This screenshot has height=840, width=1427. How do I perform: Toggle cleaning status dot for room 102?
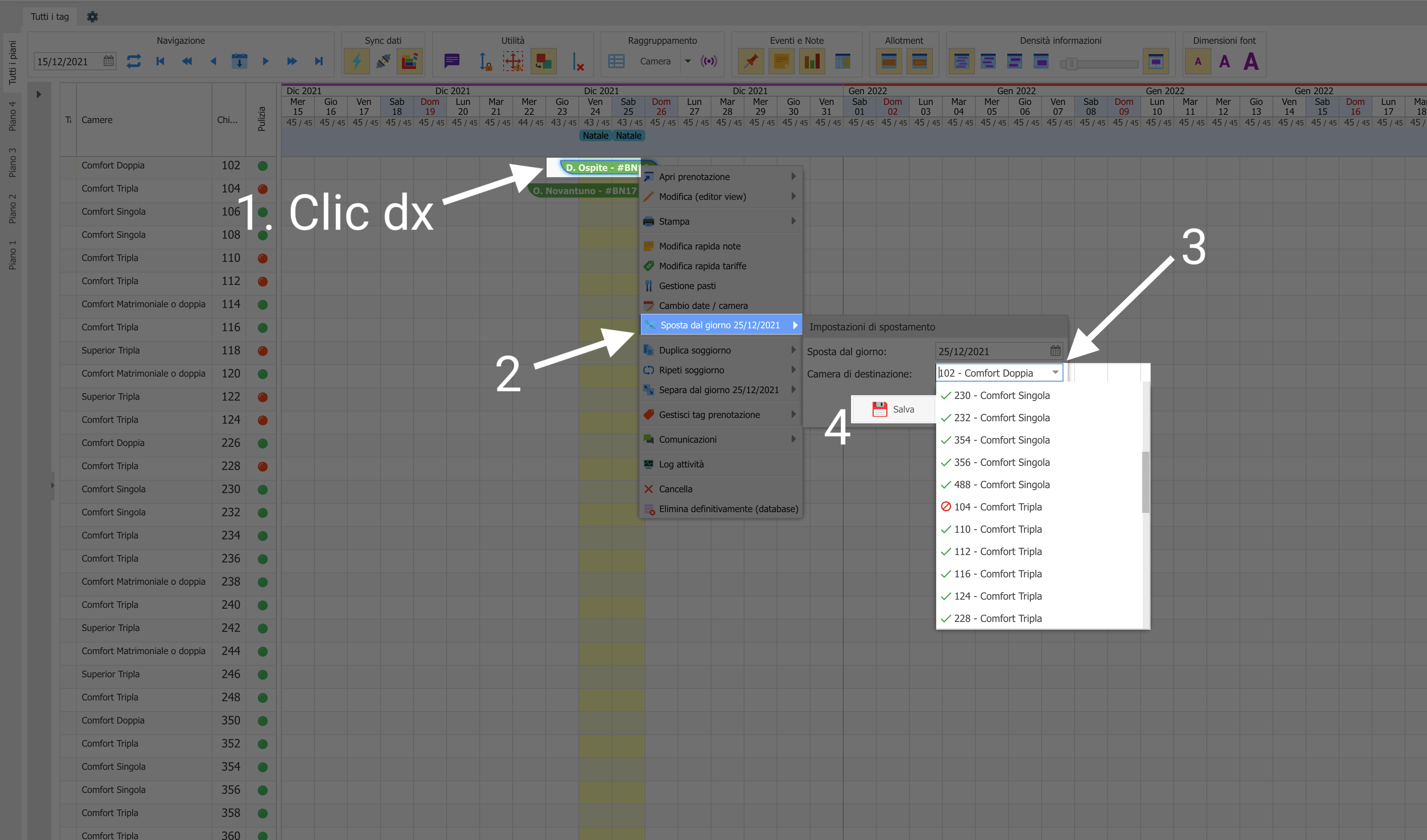pyautogui.click(x=263, y=166)
